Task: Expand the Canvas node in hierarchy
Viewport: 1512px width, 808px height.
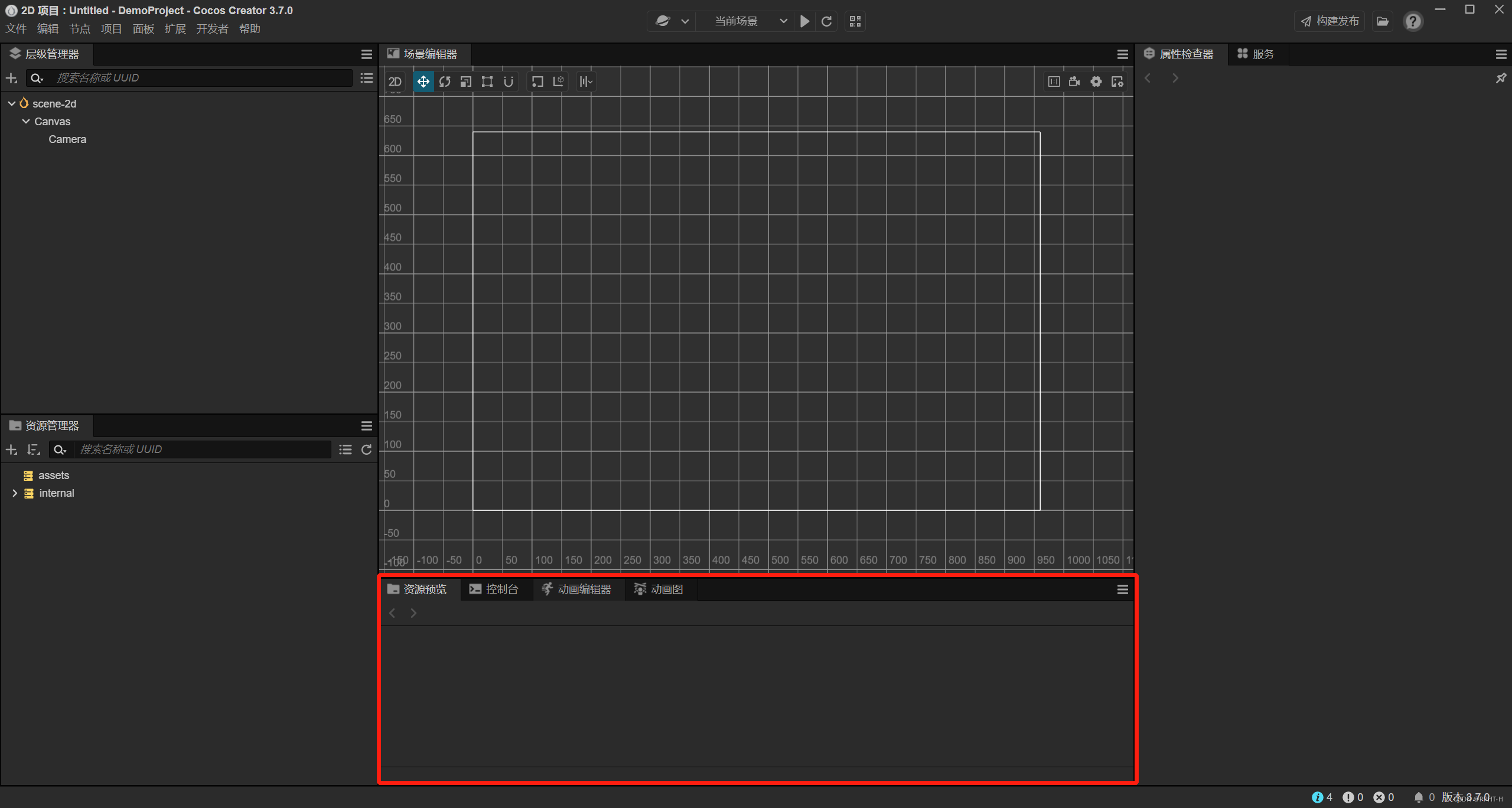Action: [x=25, y=121]
